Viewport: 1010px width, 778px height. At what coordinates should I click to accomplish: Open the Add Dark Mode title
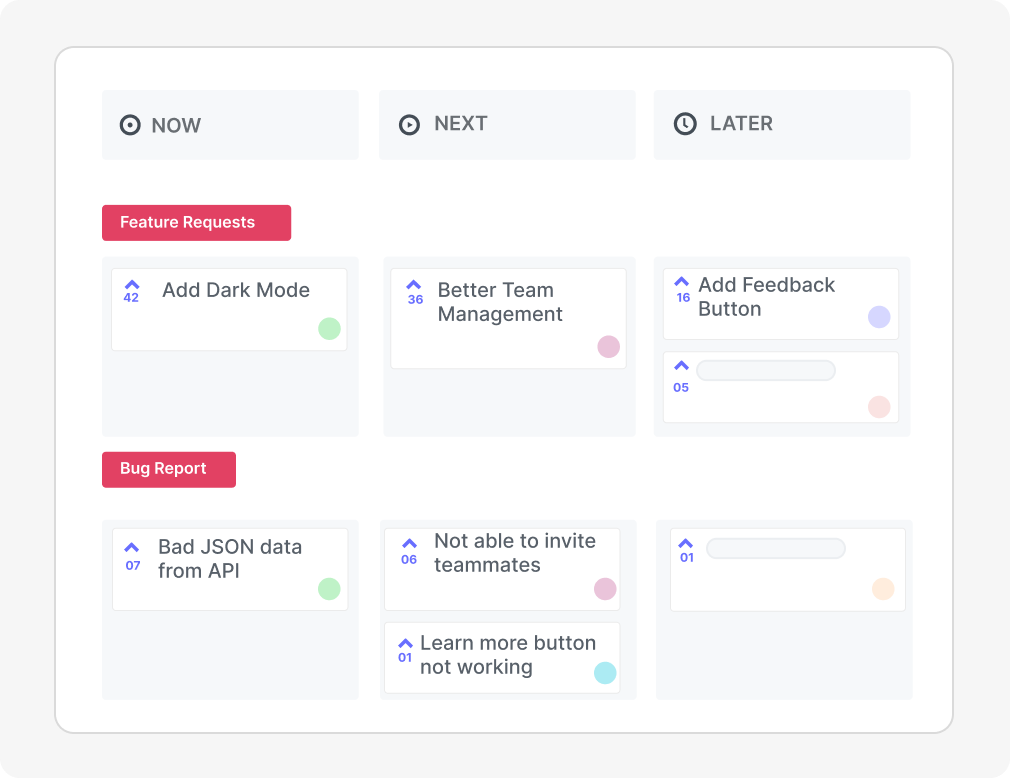(x=236, y=290)
